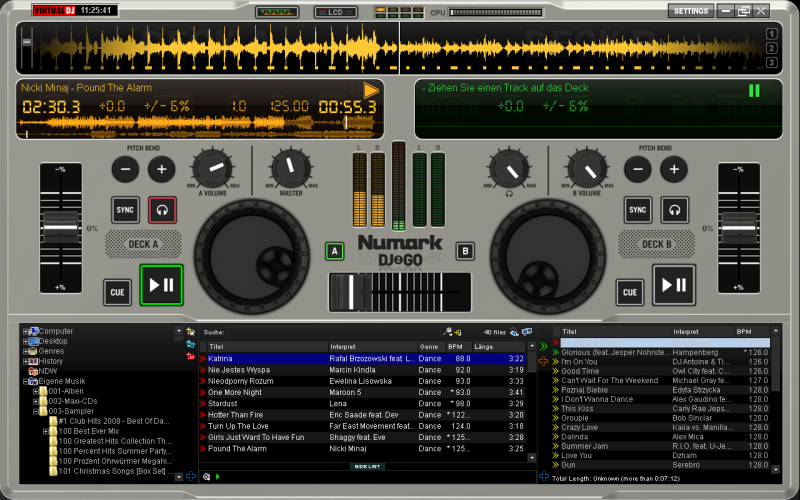
Task: Click the blue virtual folder icon
Action: (191, 344)
